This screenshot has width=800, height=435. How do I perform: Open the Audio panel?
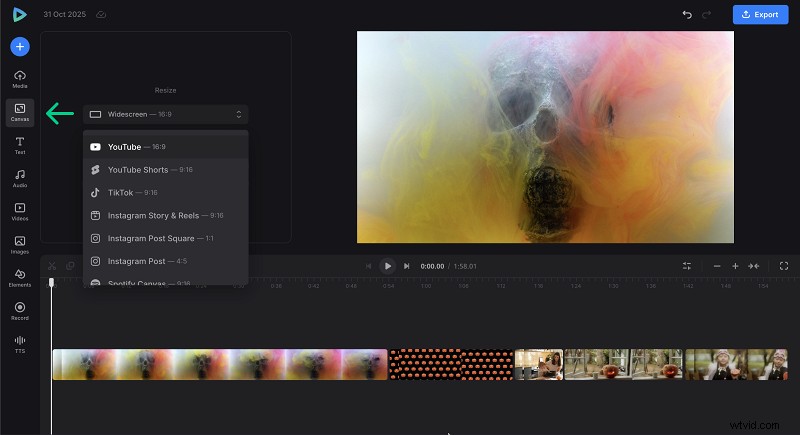20,178
